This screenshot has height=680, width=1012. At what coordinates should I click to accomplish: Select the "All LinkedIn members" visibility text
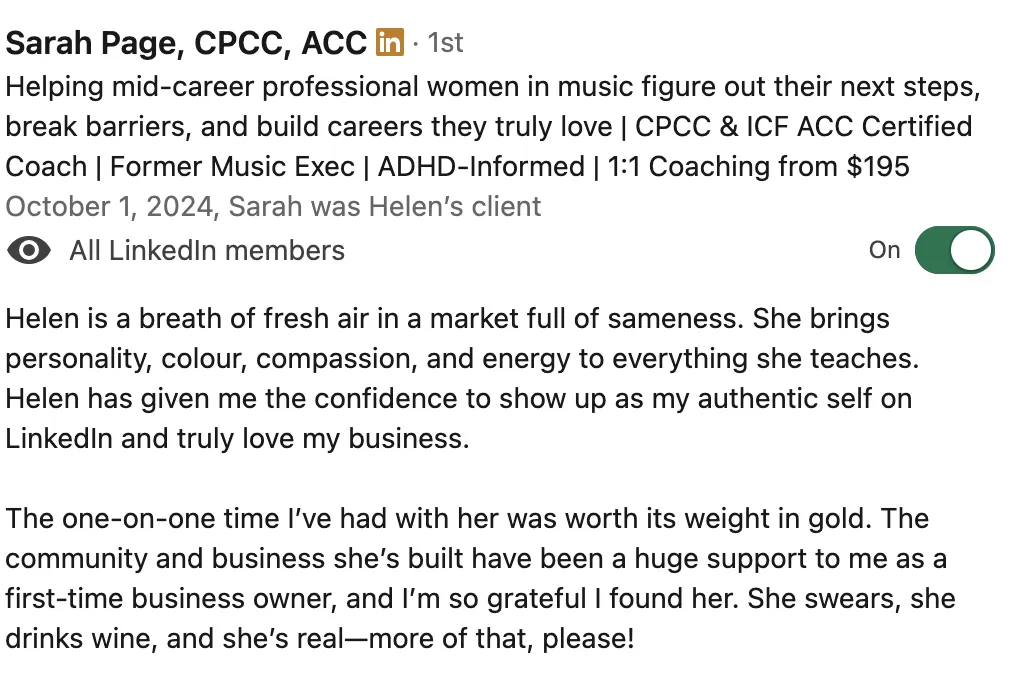click(x=207, y=250)
